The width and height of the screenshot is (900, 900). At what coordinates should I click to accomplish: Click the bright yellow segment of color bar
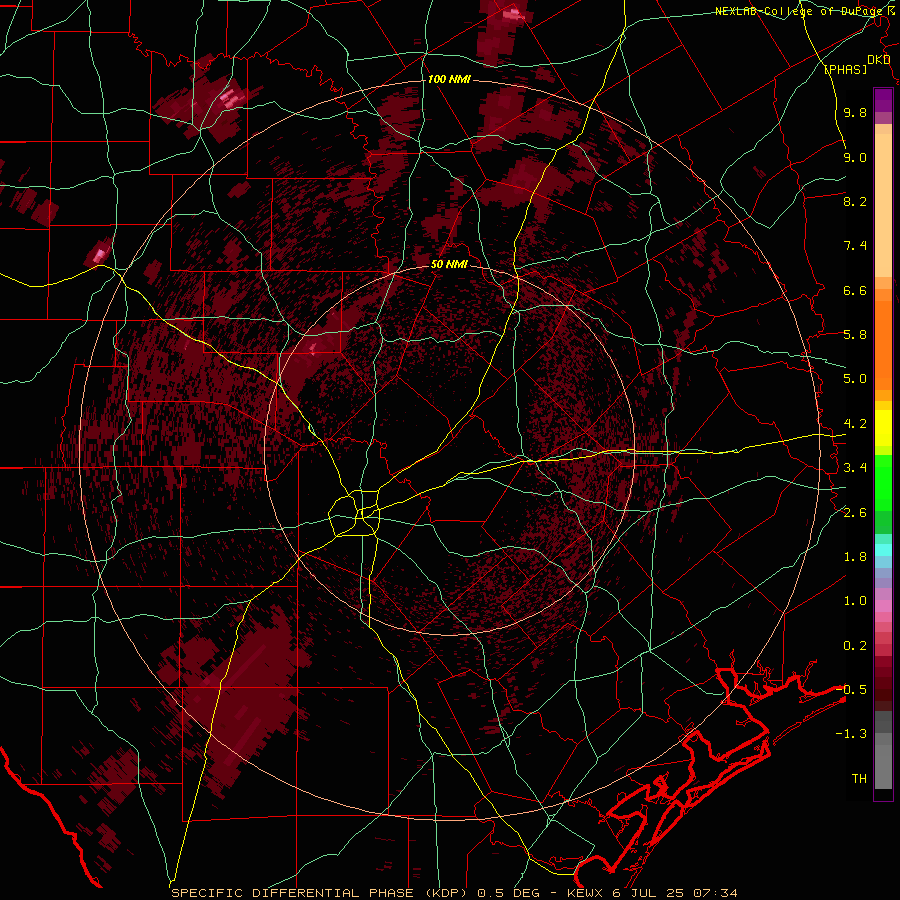tap(883, 428)
